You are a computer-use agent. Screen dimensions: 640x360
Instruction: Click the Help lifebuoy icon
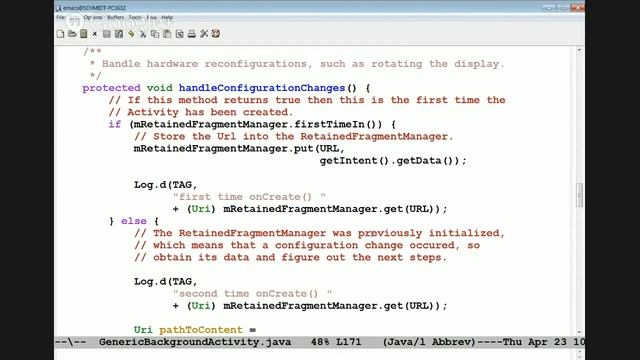[216, 34]
